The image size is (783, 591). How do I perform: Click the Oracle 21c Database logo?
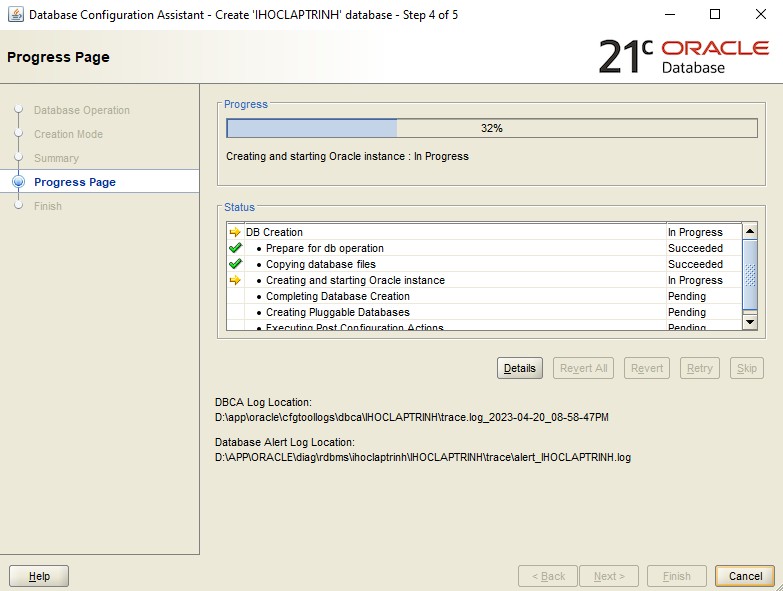(x=683, y=56)
